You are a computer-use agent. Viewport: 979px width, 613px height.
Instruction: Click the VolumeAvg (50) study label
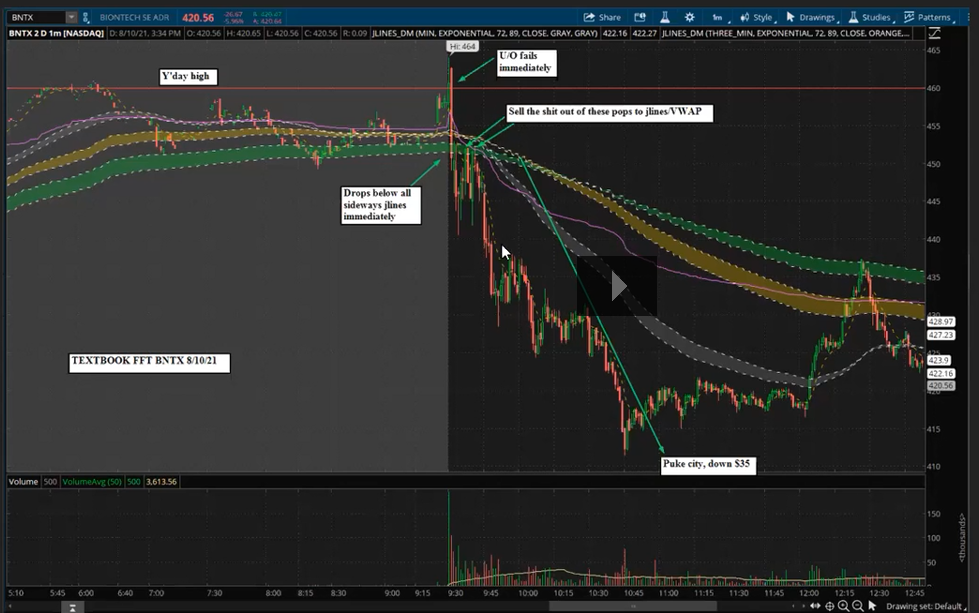(92, 481)
